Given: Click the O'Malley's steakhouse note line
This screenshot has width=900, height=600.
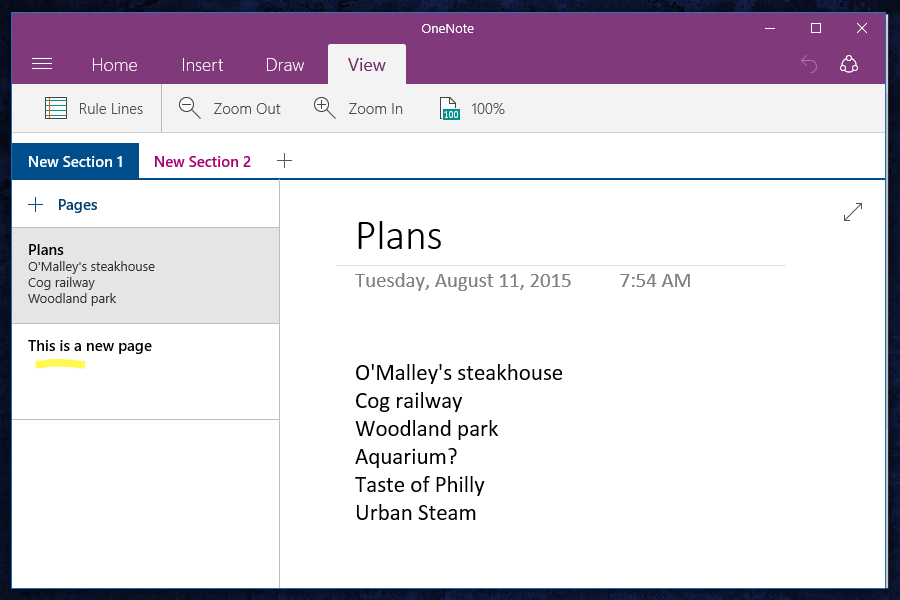Looking at the screenshot, I should click(x=459, y=373).
